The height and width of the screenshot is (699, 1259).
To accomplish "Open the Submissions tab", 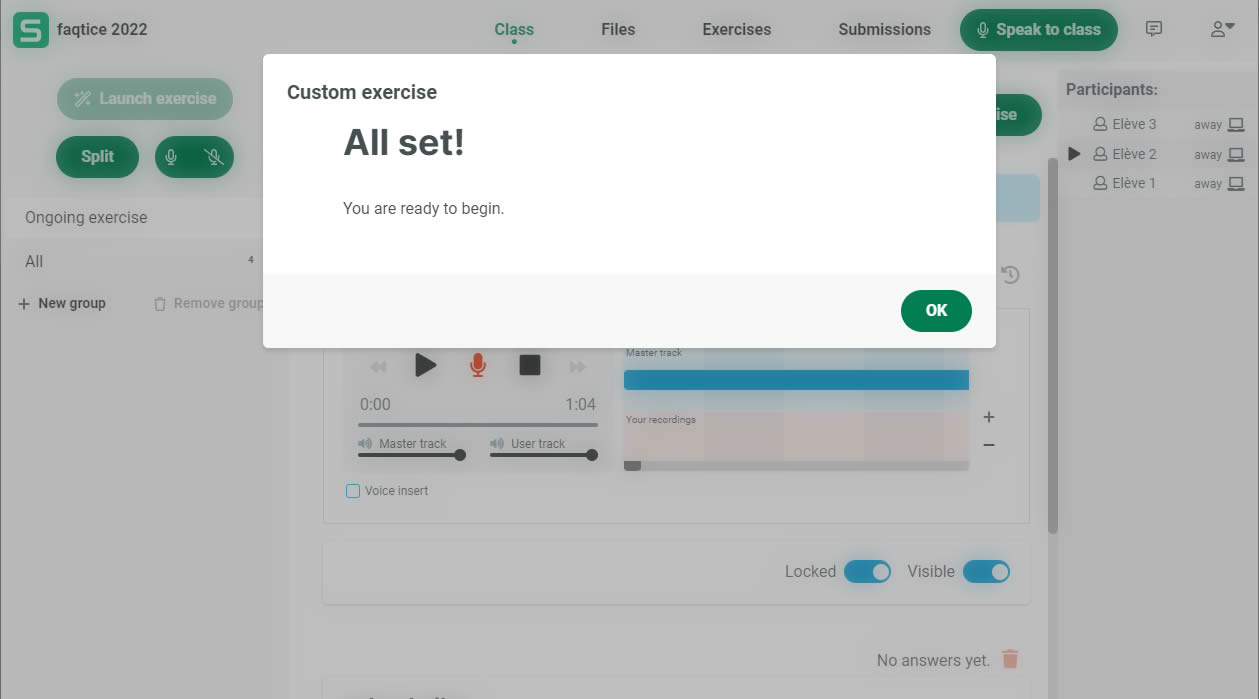I will point(884,29).
